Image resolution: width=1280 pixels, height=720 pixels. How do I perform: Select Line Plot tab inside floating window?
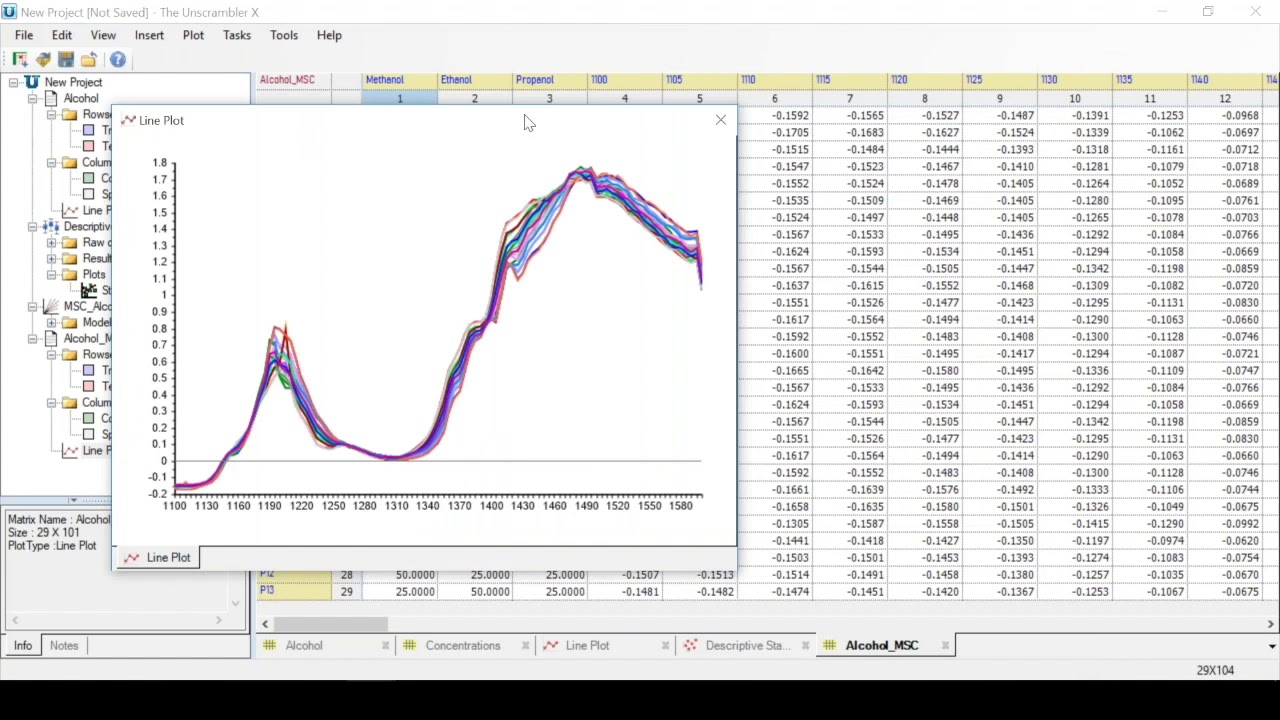[158, 557]
